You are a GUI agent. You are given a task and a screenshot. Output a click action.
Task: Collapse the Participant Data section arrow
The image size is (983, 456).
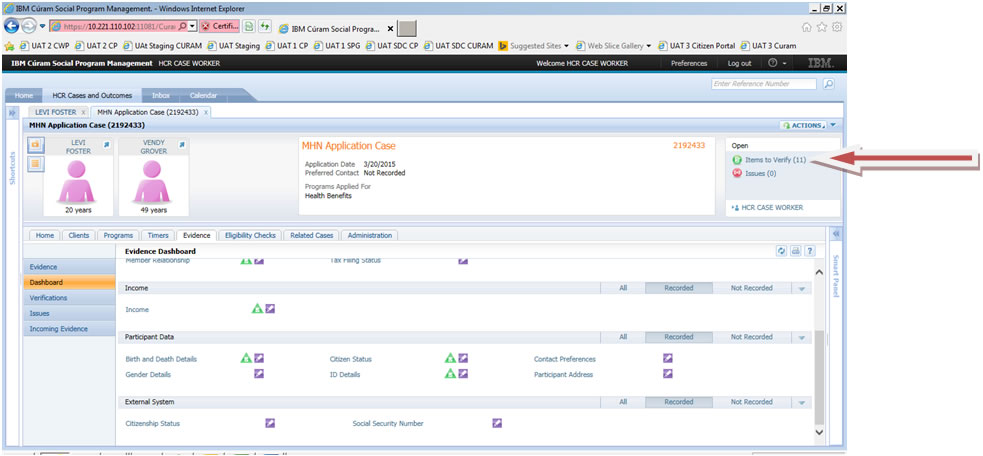tap(801, 337)
